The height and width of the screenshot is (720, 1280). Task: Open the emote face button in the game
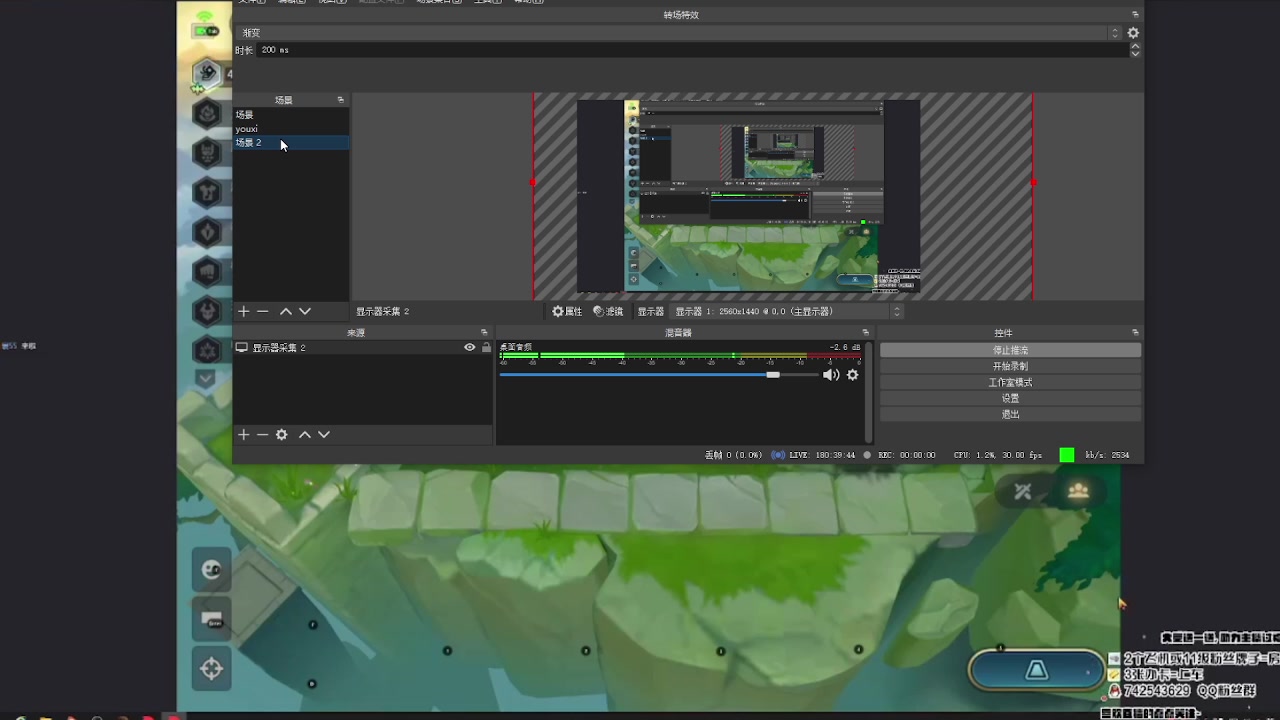[211, 570]
